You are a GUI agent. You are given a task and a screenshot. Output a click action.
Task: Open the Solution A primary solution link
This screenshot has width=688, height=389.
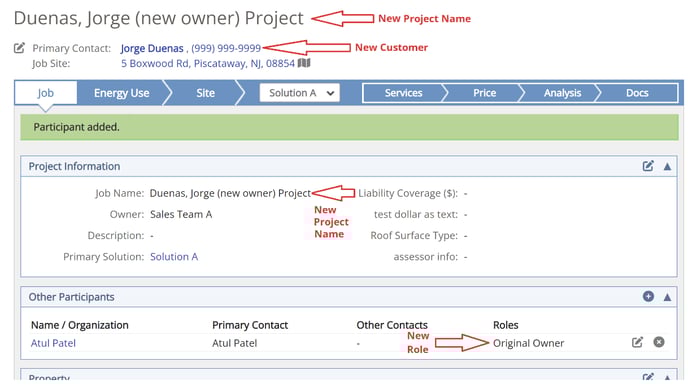click(x=174, y=257)
